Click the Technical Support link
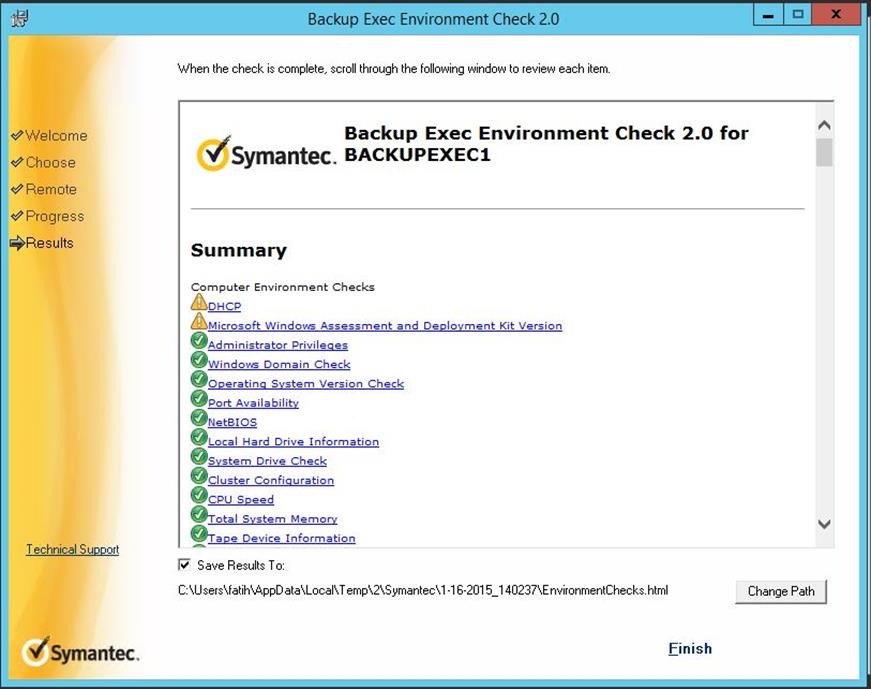 point(73,550)
